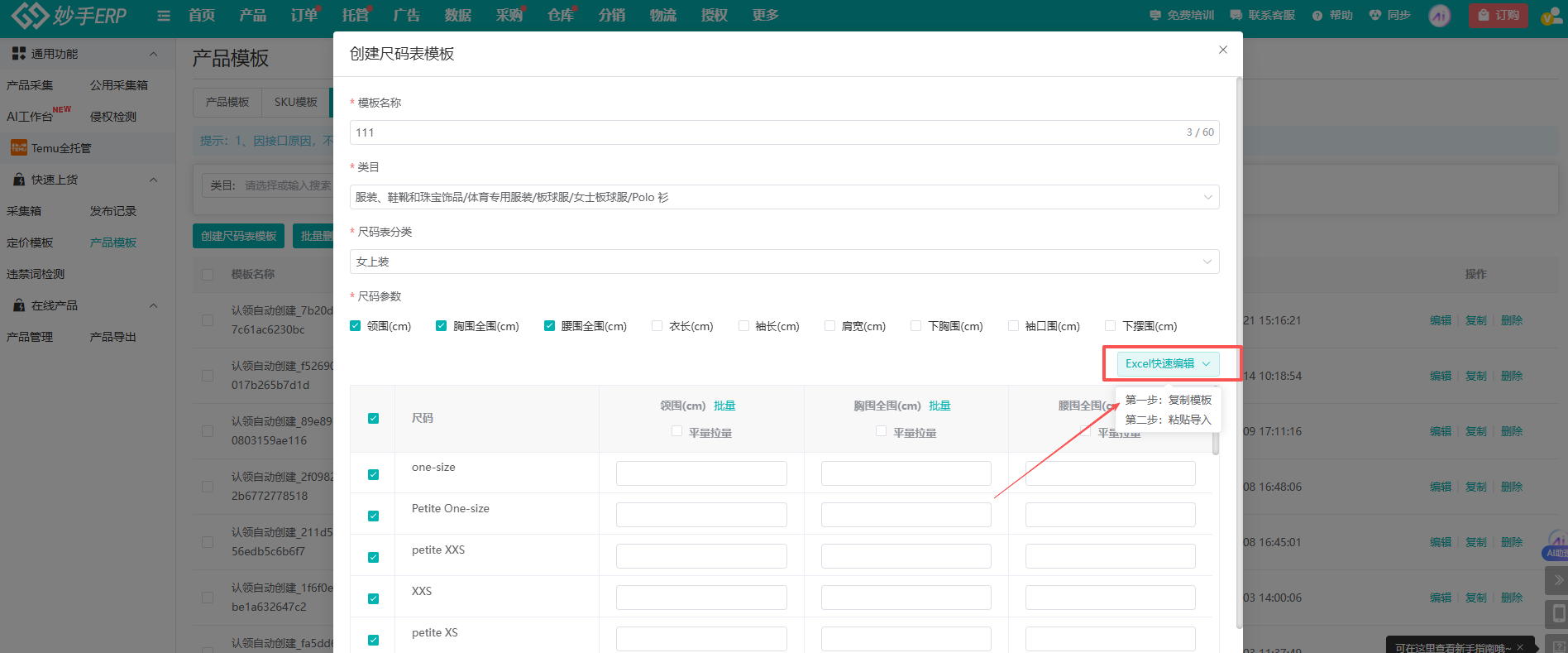The height and width of the screenshot is (653, 1568).
Task: Click 批量 link beside 领围(cm) header
Action: [724, 406]
